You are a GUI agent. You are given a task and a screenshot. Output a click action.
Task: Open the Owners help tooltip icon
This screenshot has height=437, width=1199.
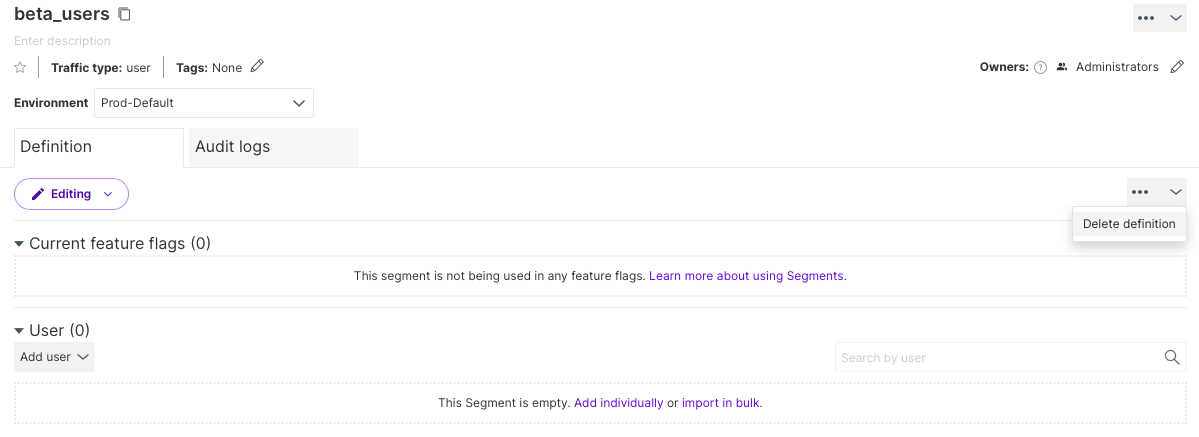point(1040,68)
